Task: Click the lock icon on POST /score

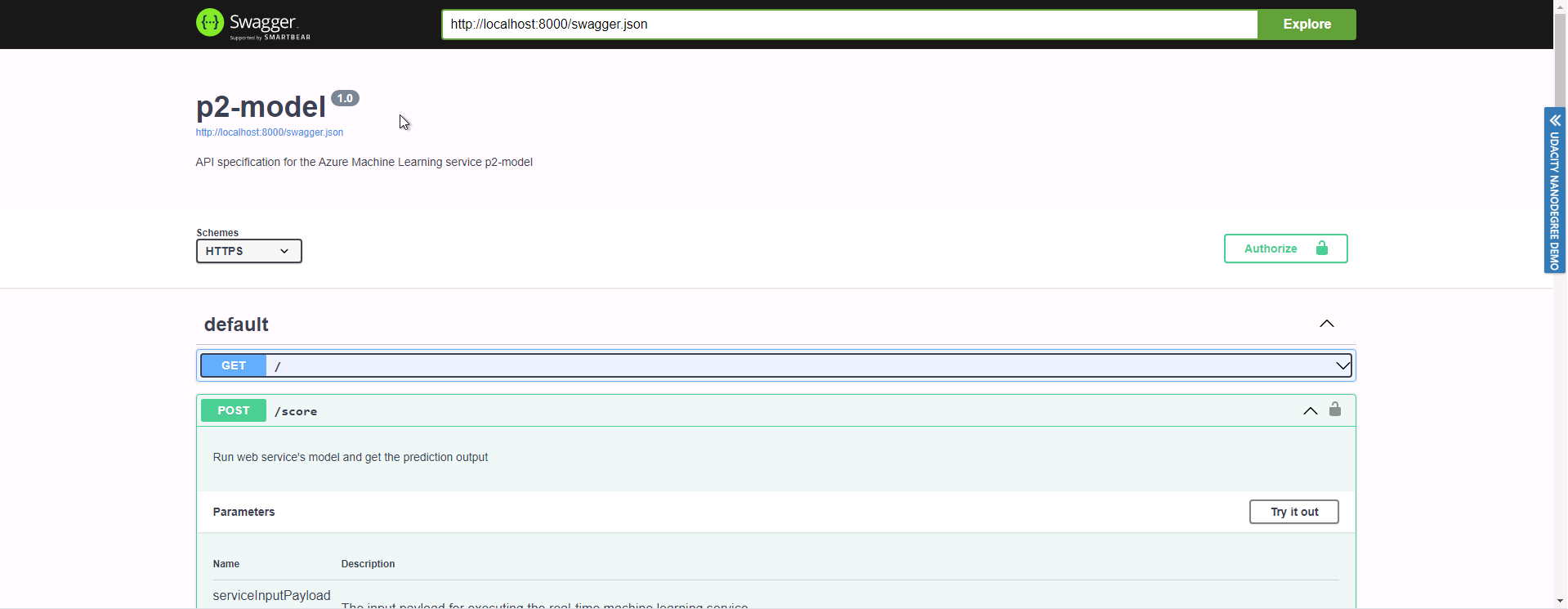Action: click(x=1335, y=409)
